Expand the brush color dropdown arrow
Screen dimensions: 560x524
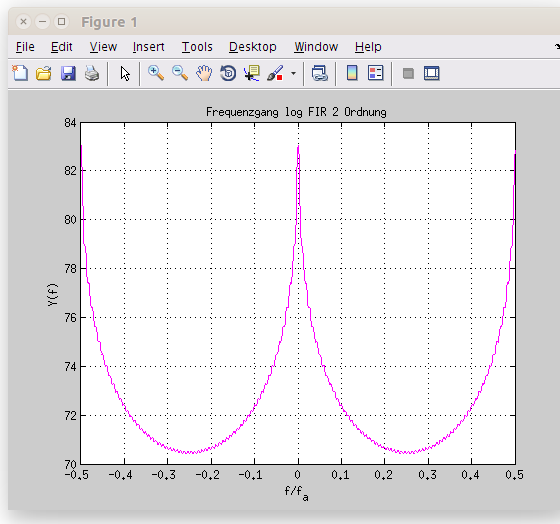pos(293,74)
